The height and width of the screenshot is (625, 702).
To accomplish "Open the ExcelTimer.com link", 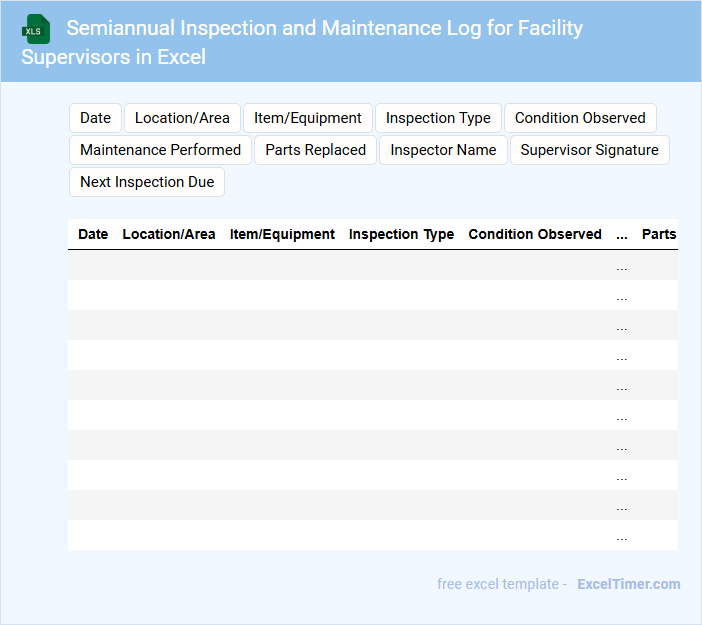I will click(x=629, y=584).
